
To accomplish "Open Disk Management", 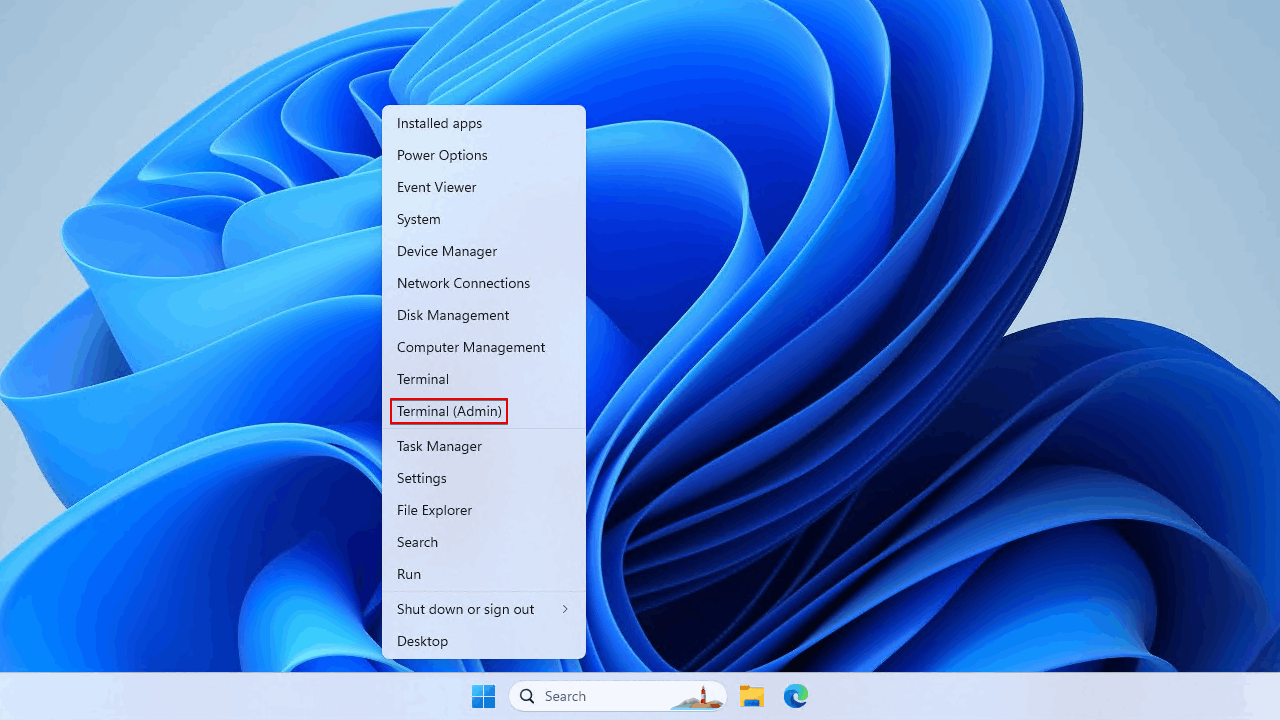I will pos(453,315).
